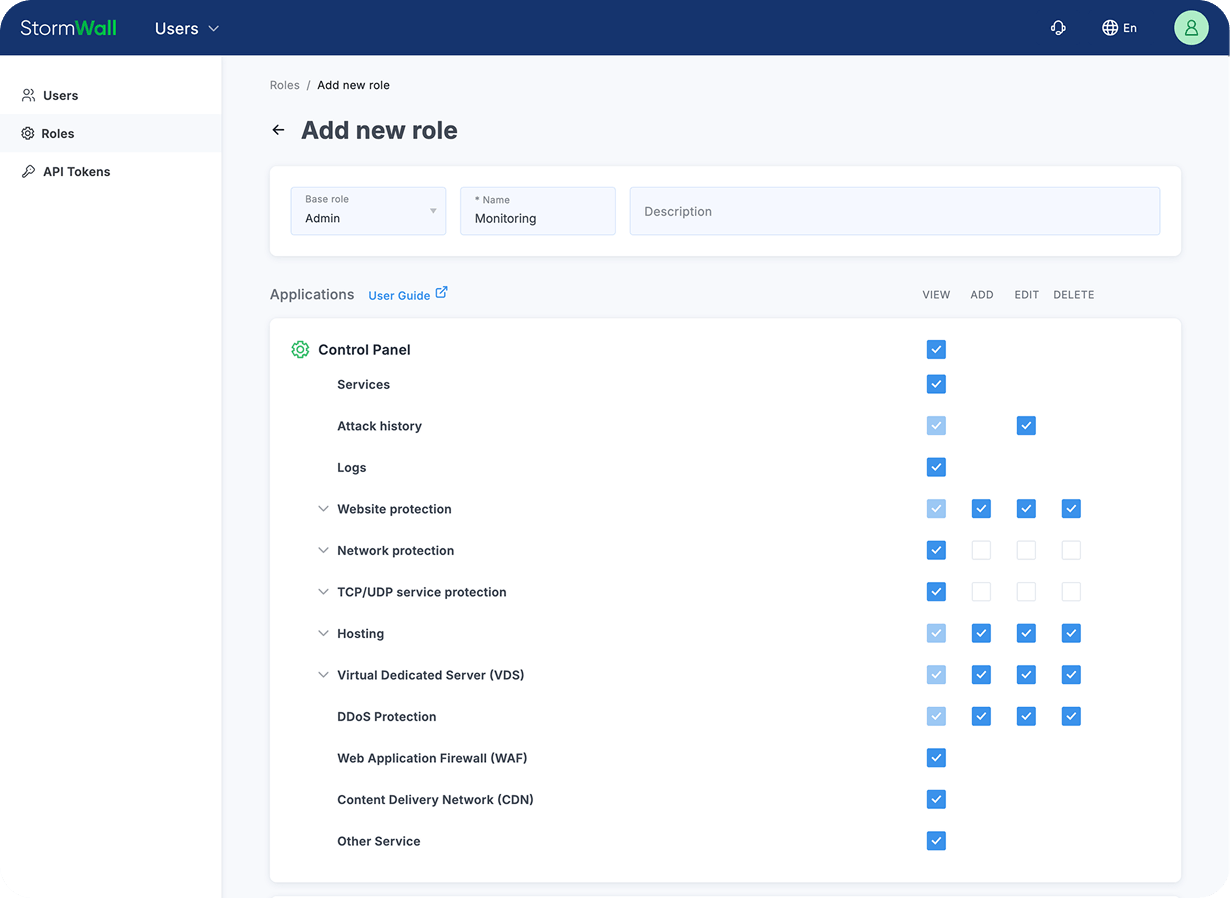Toggle TCP/UDP service protection VIEW checkbox
Screen dimensions: 1230x898
[936, 592]
